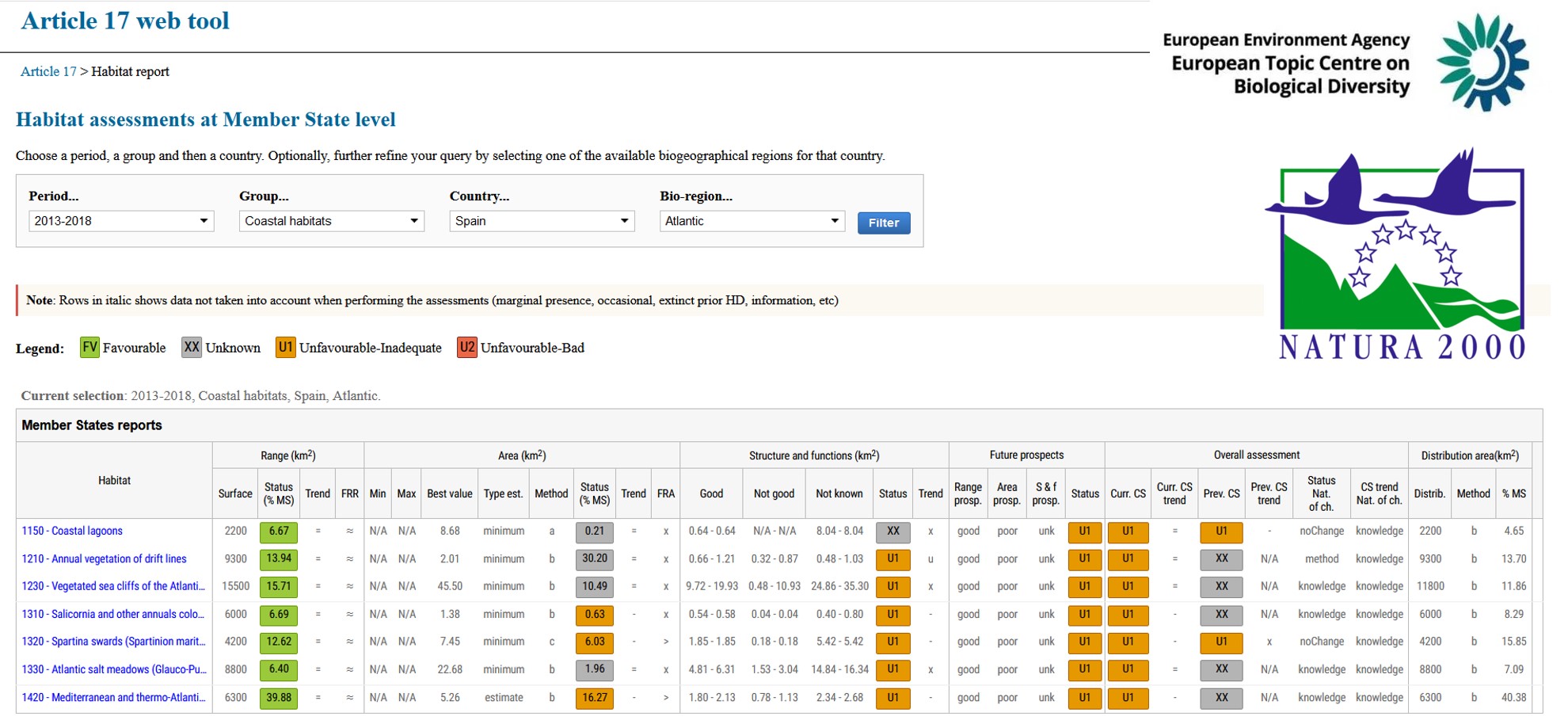This screenshot has height=720, width=1568.
Task: Click the green 39.88 range status cell
Action: pyautogui.click(x=279, y=698)
